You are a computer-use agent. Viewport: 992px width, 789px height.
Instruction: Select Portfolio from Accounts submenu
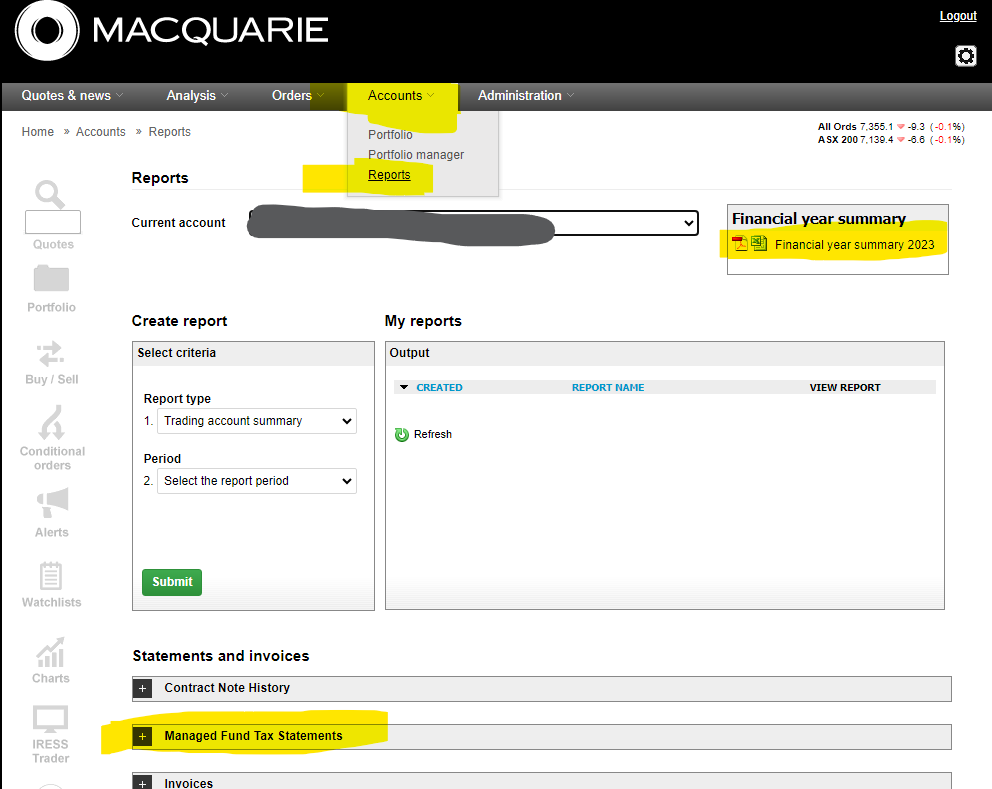pos(390,135)
